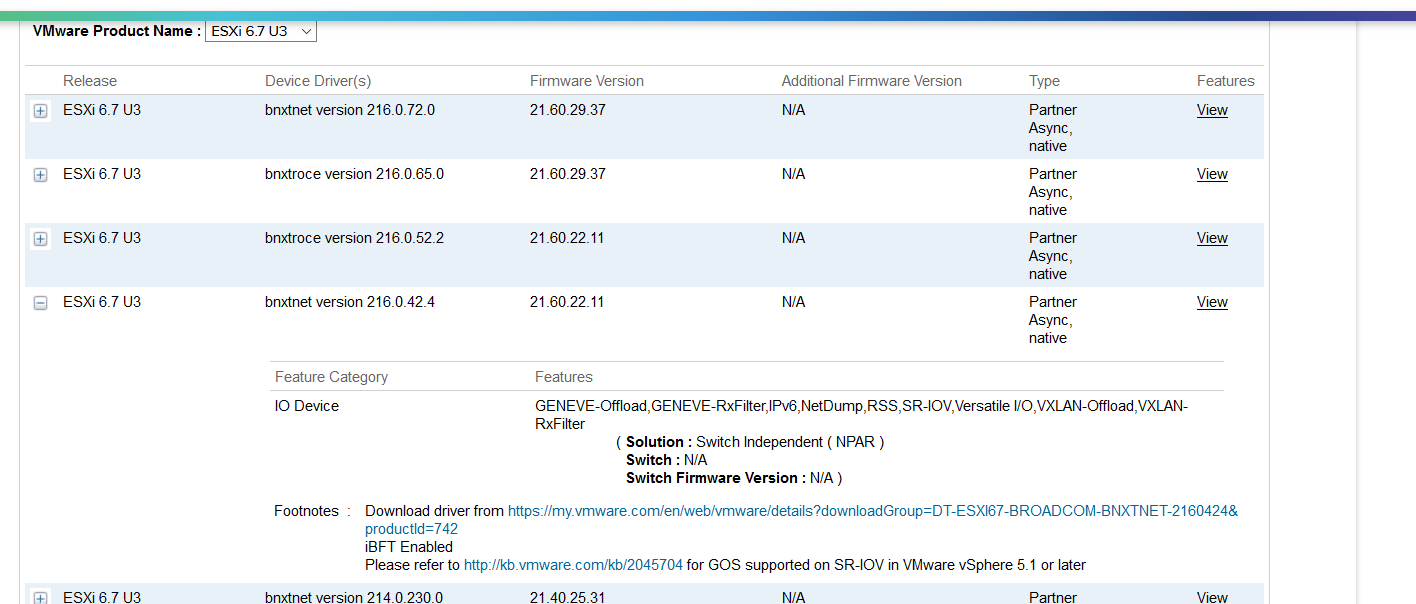Click the Feature Category sub-header
This screenshot has width=1416, height=604.
(331, 377)
